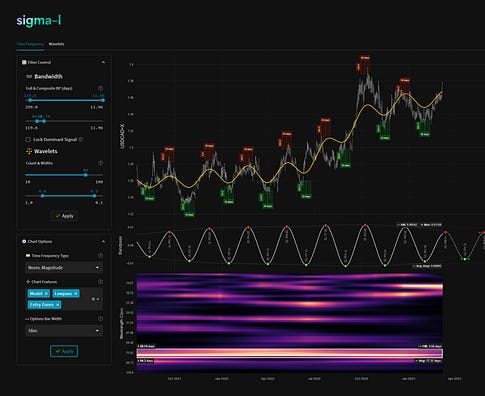Click the first red bandpass peak dot
Image resolution: width=485 pixels, height=396 pixels.
pos(169,231)
